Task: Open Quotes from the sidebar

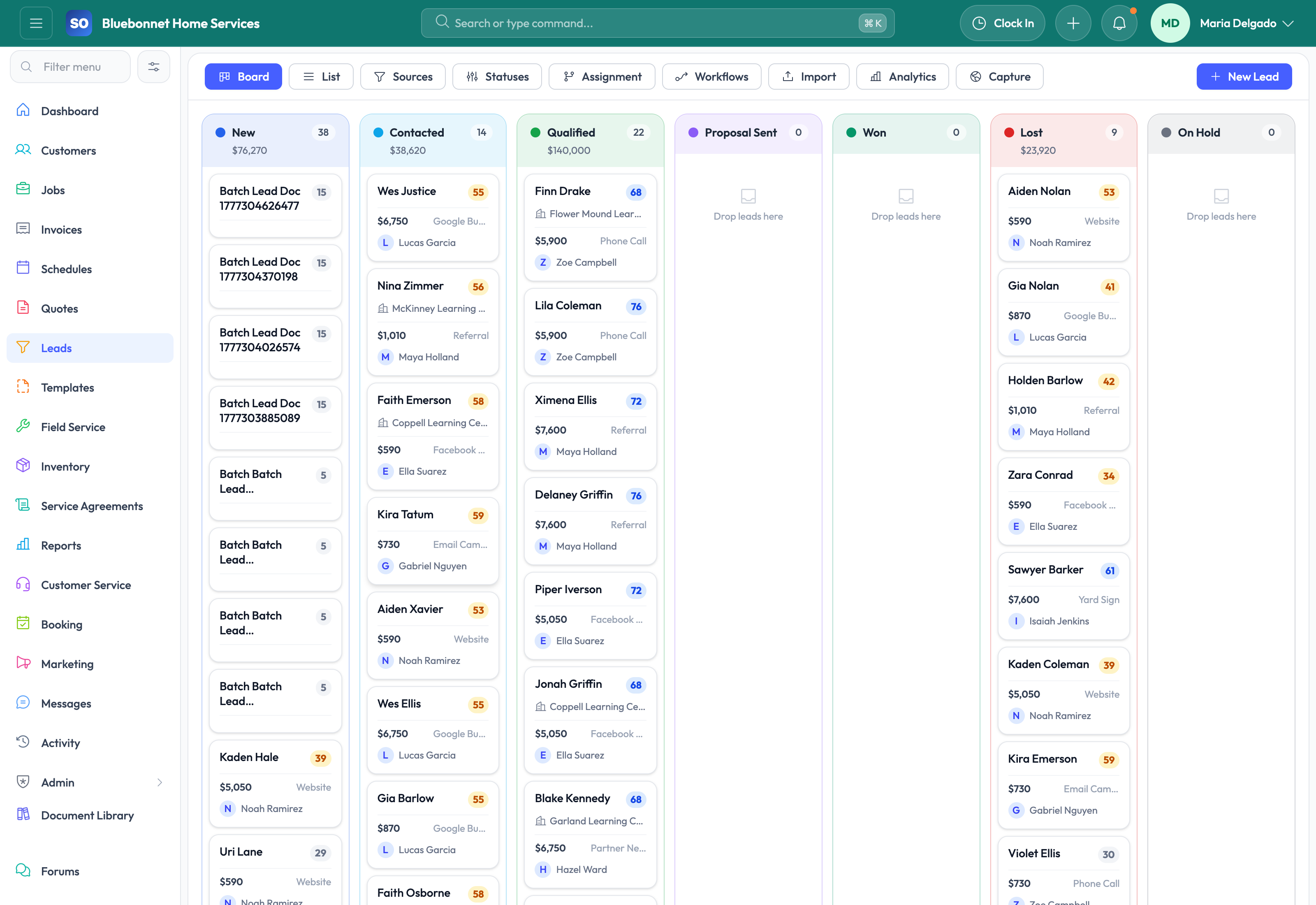Action: click(x=90, y=309)
